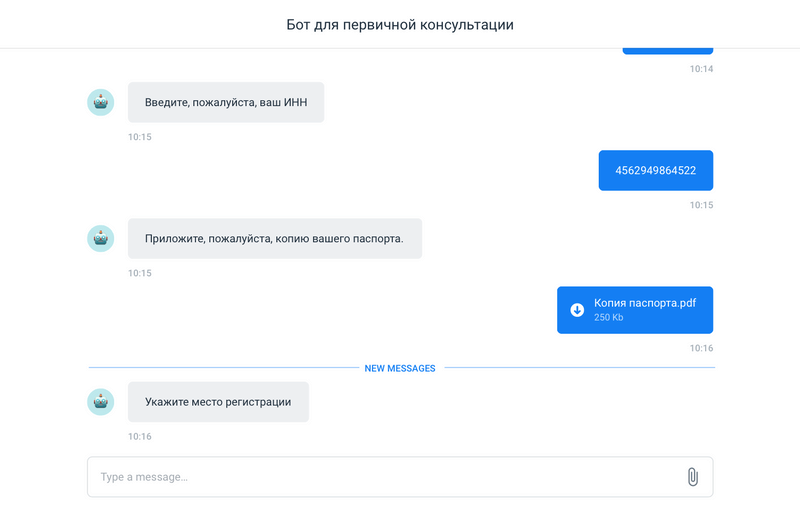Click the download icon on the passport PDF
800x511 pixels.
577,310
